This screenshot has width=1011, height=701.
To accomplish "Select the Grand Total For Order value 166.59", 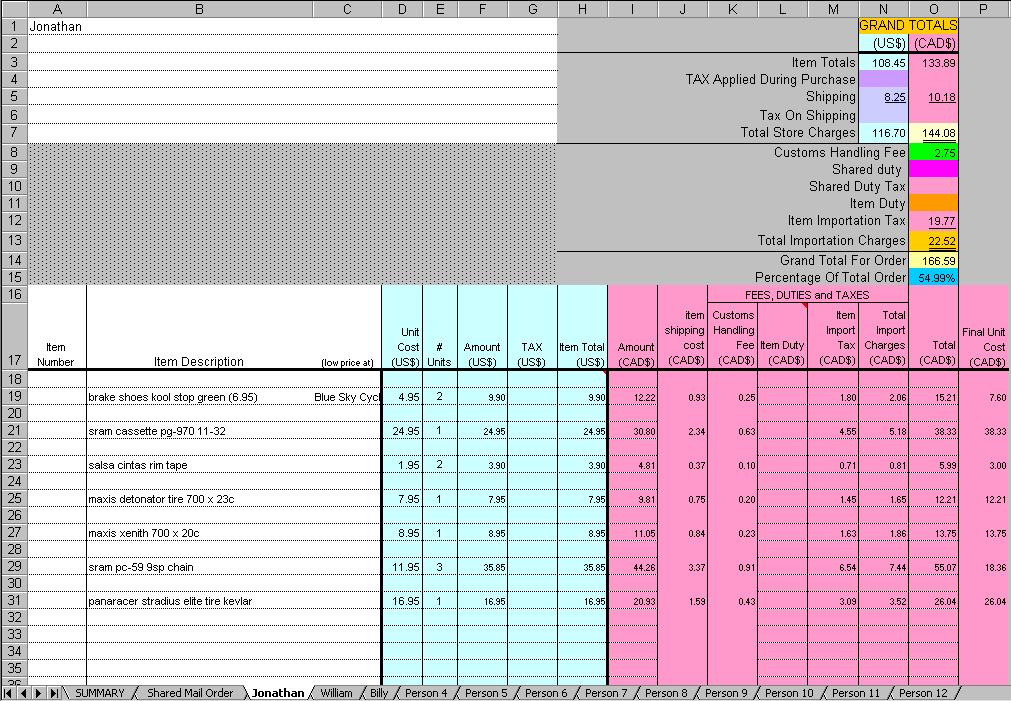I will (934, 260).
